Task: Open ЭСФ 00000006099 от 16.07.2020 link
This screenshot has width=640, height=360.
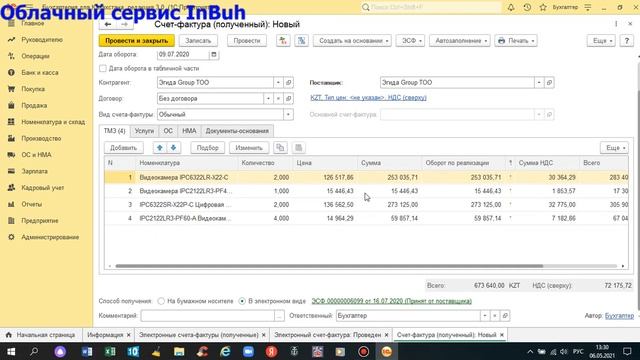Action: tap(391, 301)
